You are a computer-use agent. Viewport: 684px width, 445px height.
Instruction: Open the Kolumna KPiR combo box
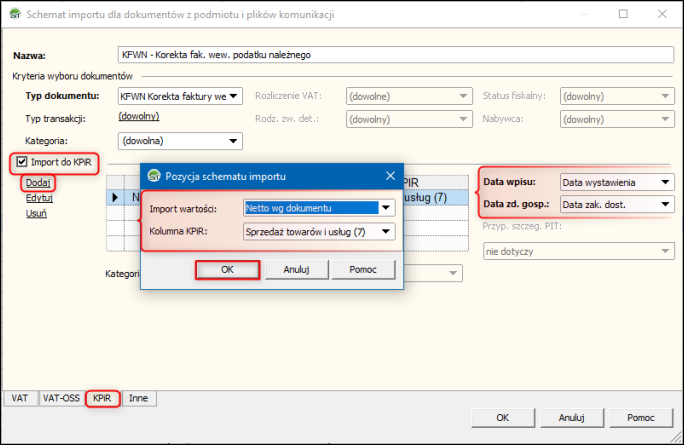(x=386, y=232)
